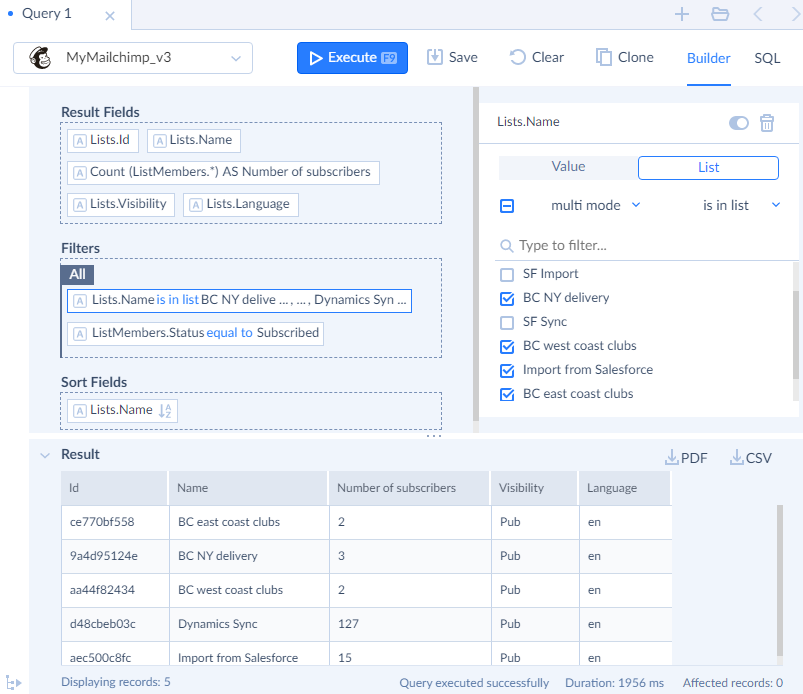
Task: Open a new query tab with the plus icon
Action: (682, 15)
